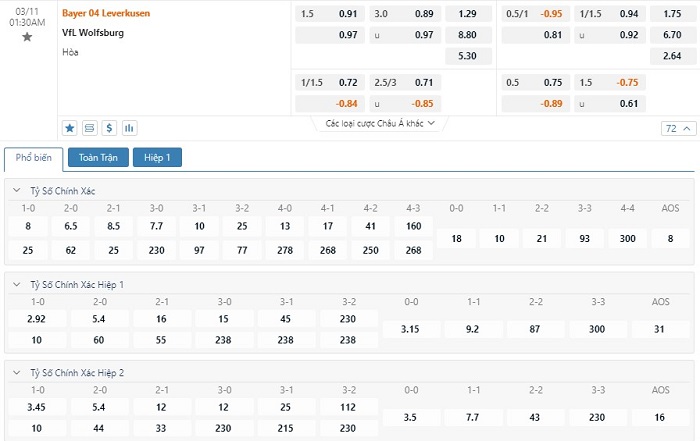
Task: Select full-time 4-4 odds 300
Action: click(626, 238)
